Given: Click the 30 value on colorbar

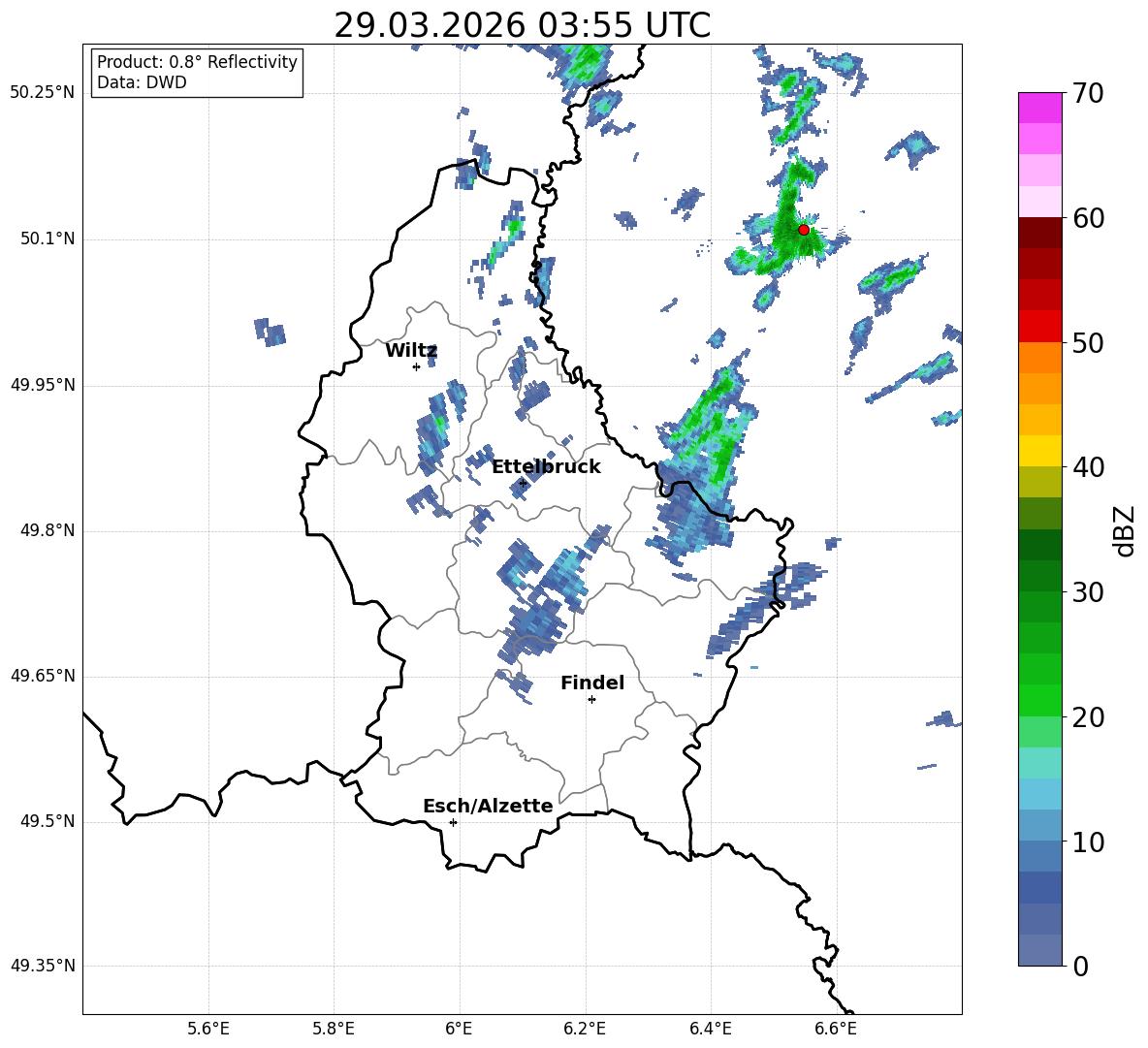Looking at the screenshot, I should click(1088, 592).
